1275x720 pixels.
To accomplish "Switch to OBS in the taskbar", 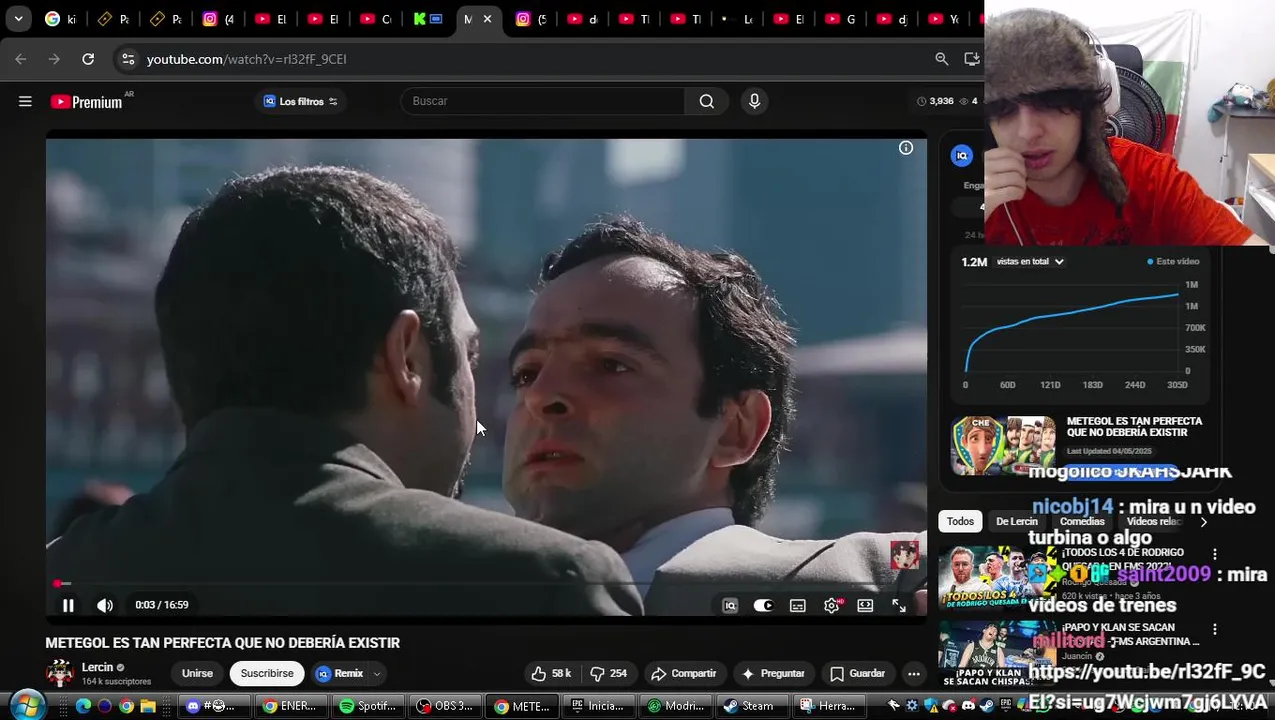I will tap(444, 705).
